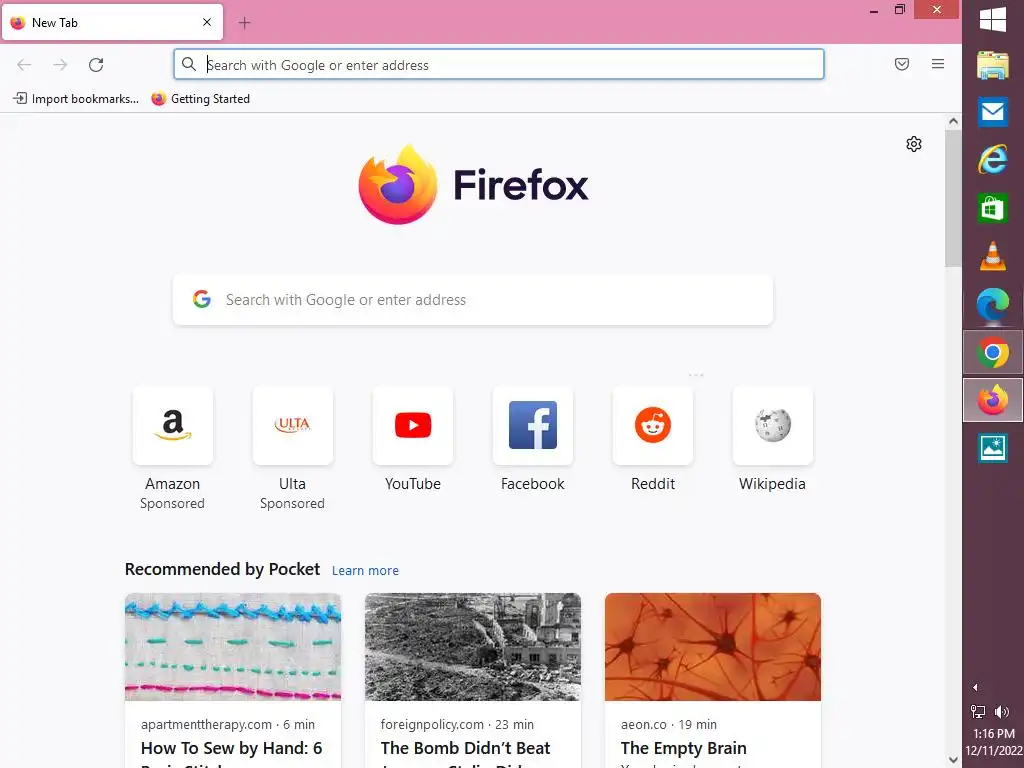Open the Mail app from taskbar
Image resolution: width=1024 pixels, height=768 pixels.
(993, 112)
